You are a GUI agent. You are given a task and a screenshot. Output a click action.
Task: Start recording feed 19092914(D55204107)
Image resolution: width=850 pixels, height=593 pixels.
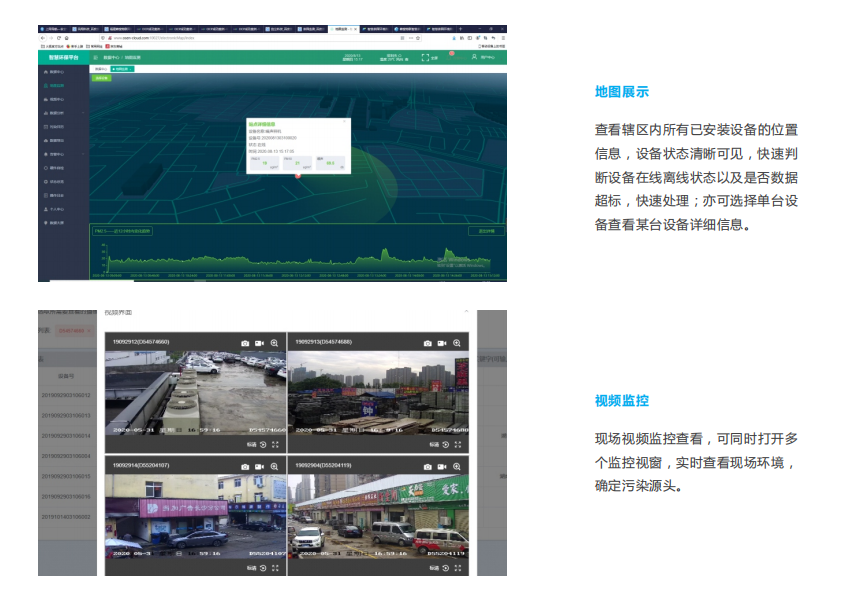pos(260,467)
